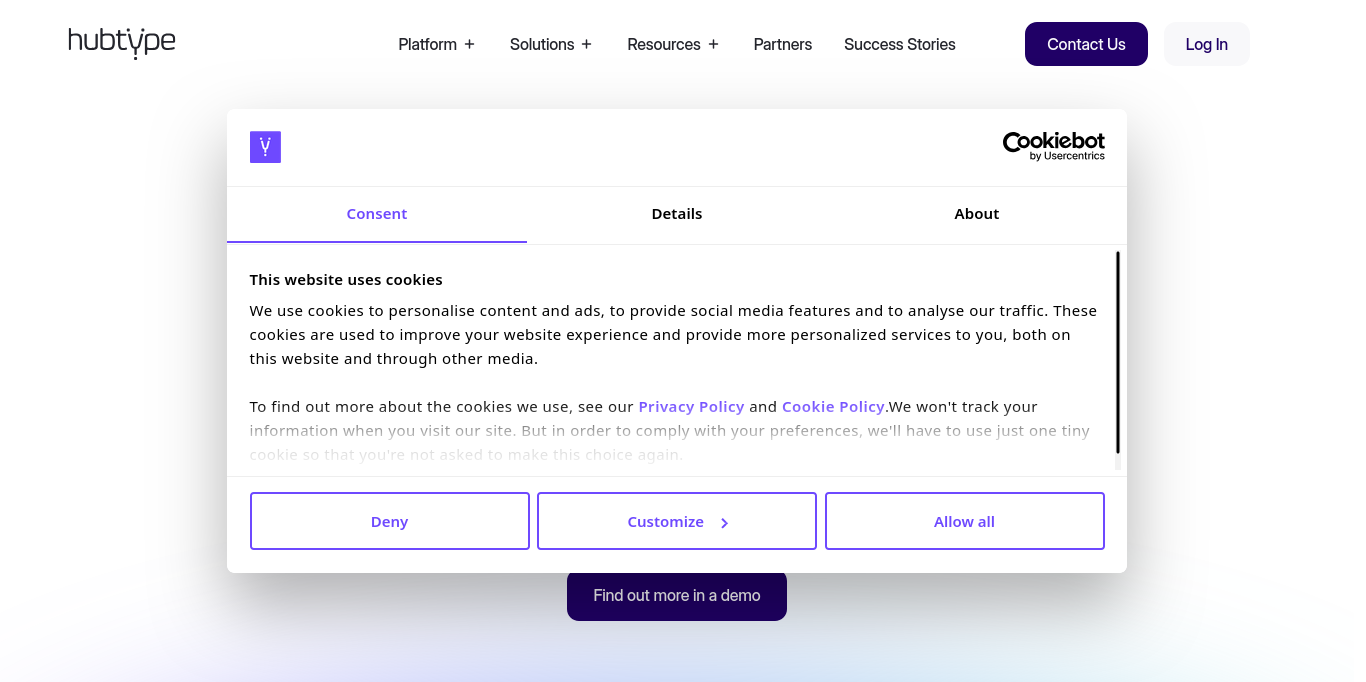Switch to the Details tab

coord(676,213)
